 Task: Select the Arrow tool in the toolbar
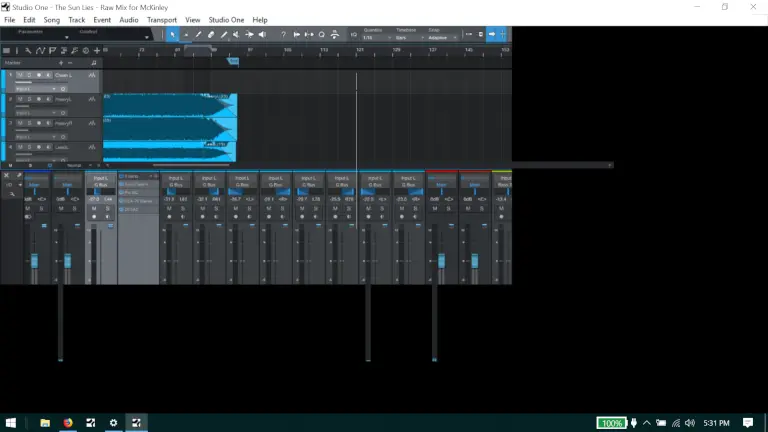[173, 35]
